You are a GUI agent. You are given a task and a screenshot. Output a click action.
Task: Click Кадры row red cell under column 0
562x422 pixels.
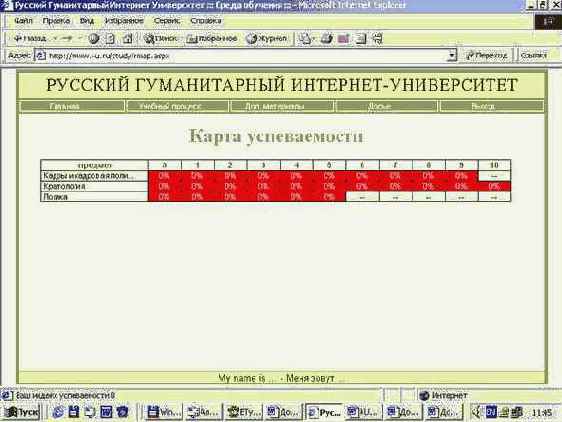coord(165,176)
